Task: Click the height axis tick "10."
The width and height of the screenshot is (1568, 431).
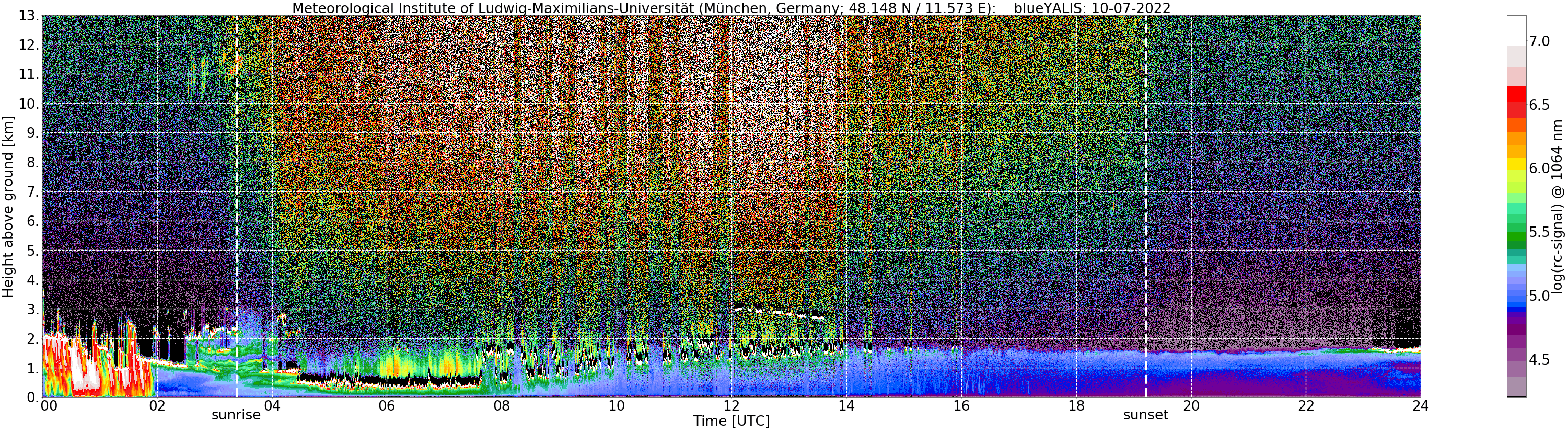Action: pyautogui.click(x=29, y=104)
